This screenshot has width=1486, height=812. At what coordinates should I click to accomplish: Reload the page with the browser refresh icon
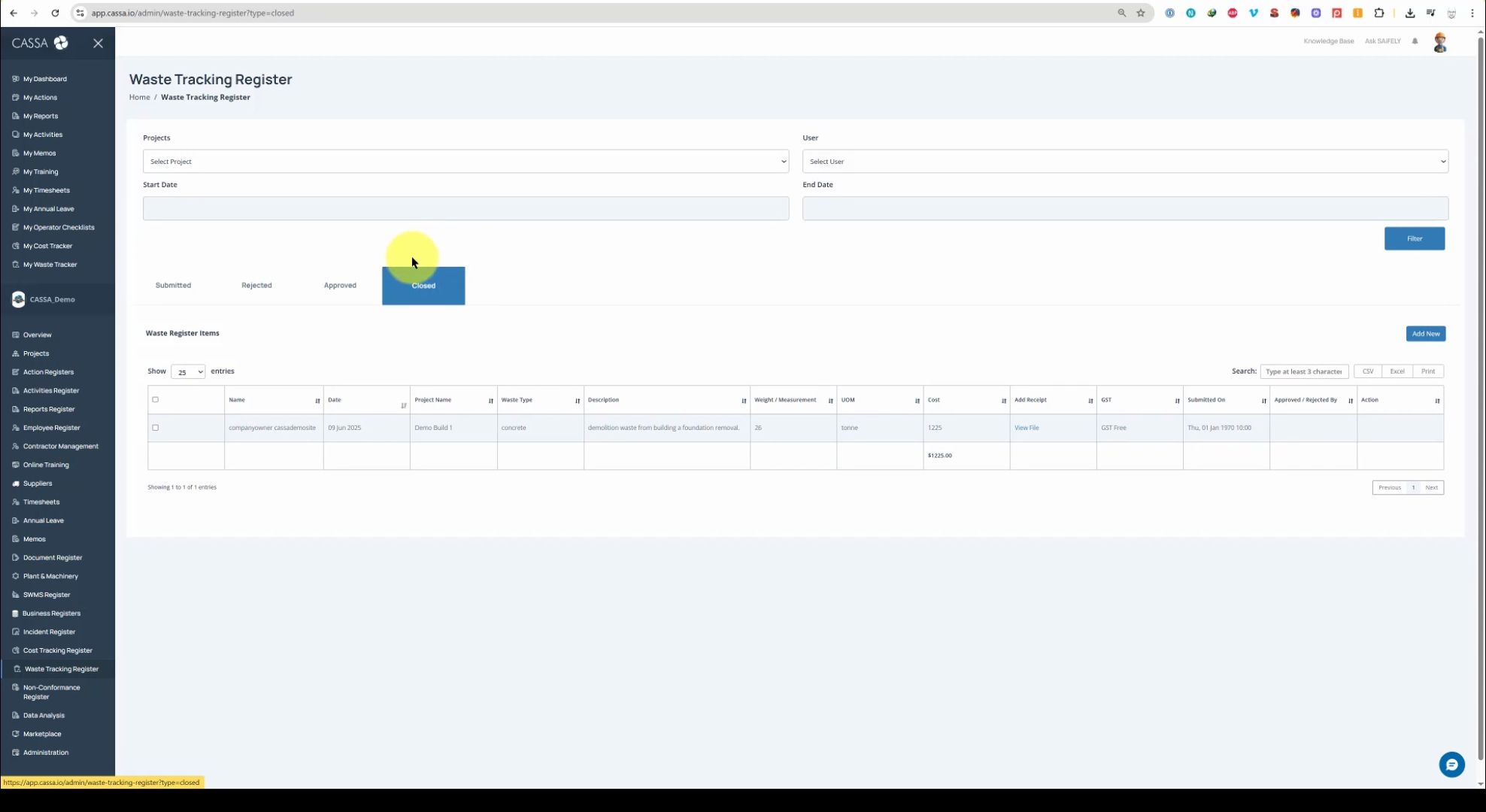pos(55,13)
